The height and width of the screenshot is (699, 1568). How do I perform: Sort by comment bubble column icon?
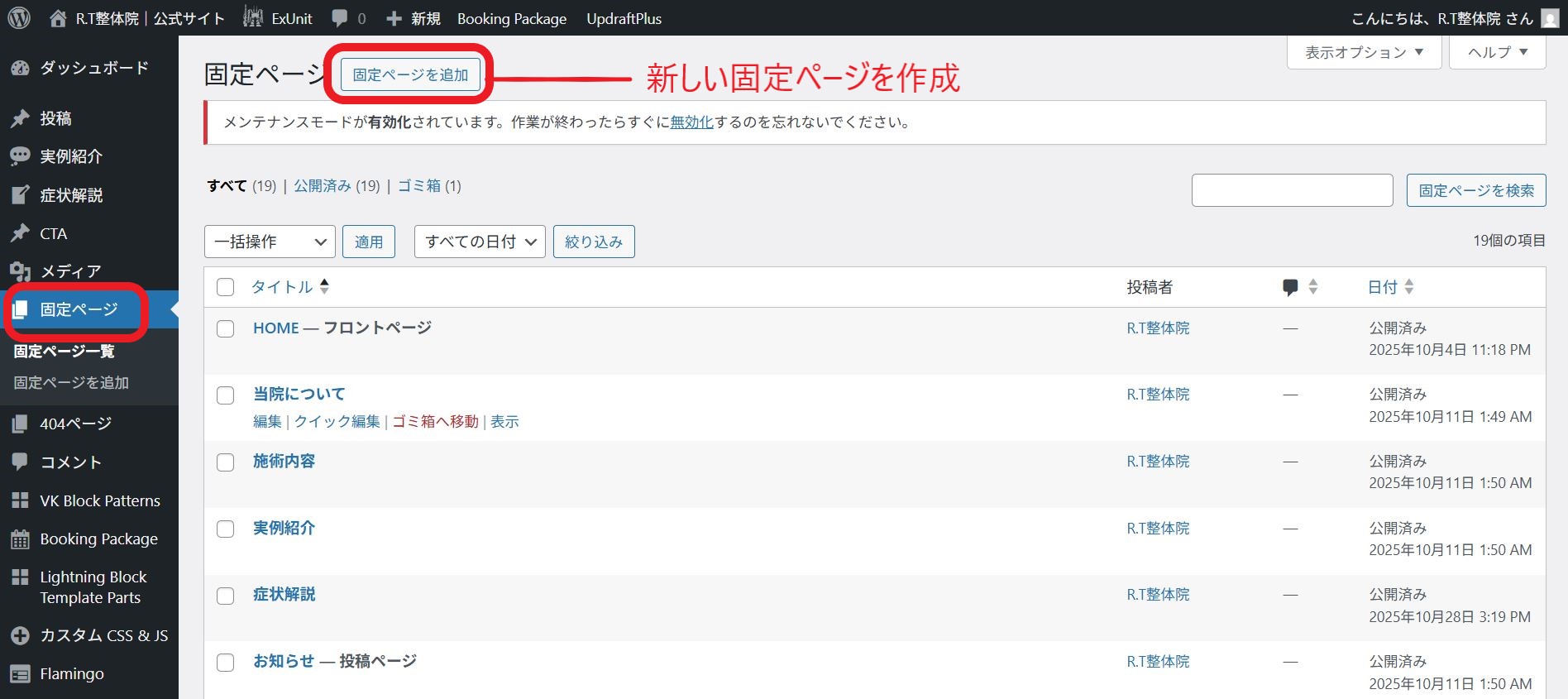1290,287
